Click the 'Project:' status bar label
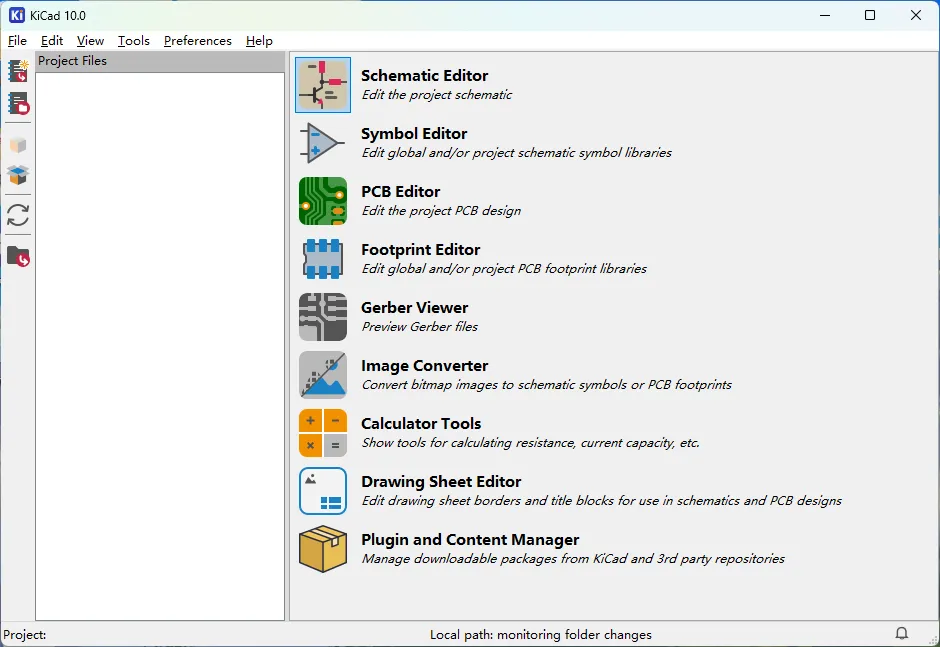The width and height of the screenshot is (940, 647). coord(25,634)
